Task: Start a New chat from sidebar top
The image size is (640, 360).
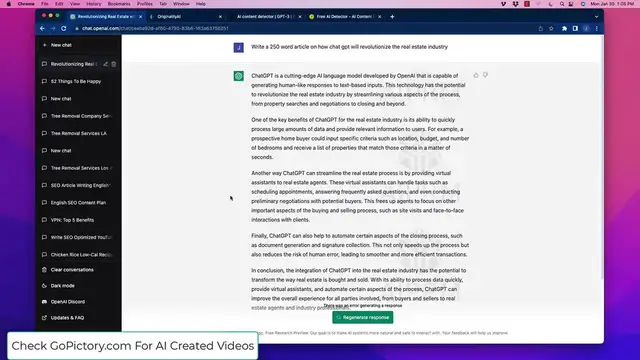Action: (x=78, y=45)
